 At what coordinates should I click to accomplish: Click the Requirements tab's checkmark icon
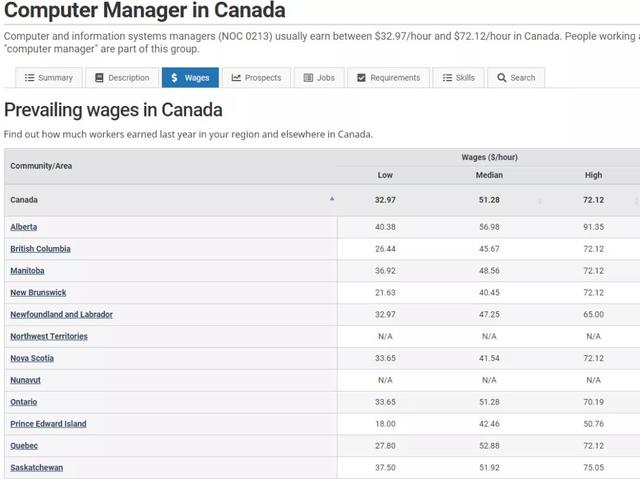361,78
